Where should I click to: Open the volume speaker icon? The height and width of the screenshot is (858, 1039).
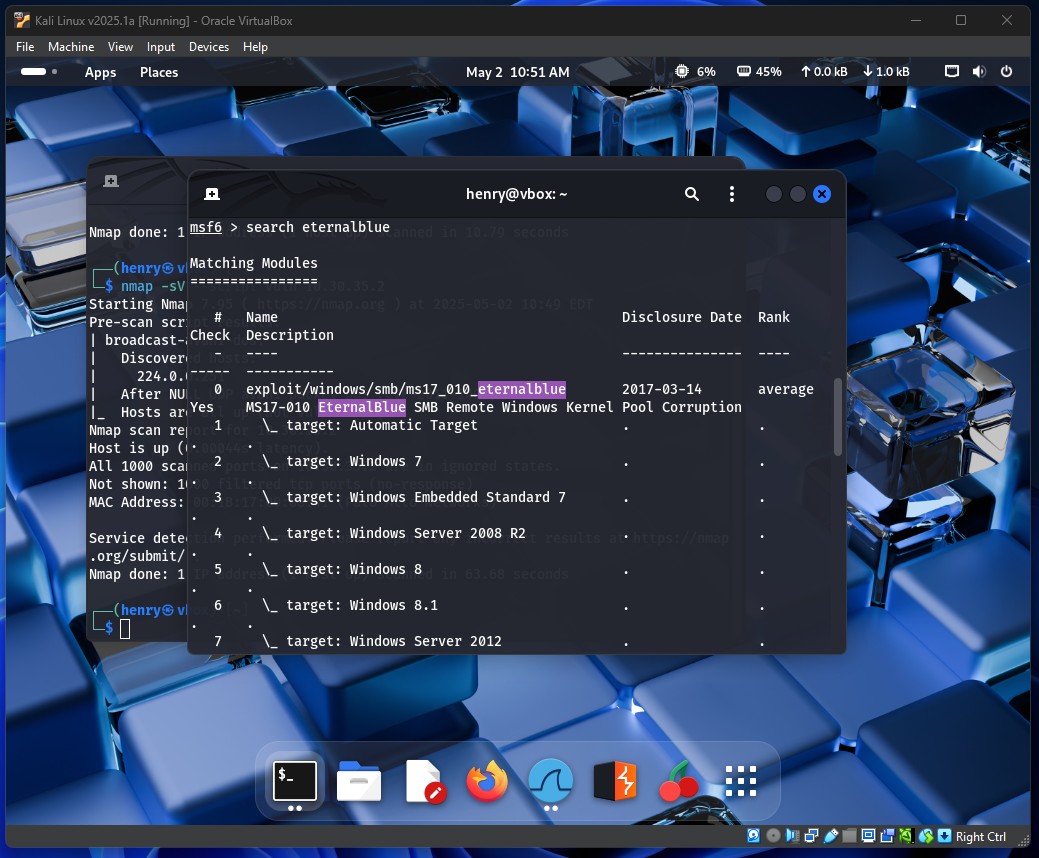pyautogui.click(x=979, y=71)
